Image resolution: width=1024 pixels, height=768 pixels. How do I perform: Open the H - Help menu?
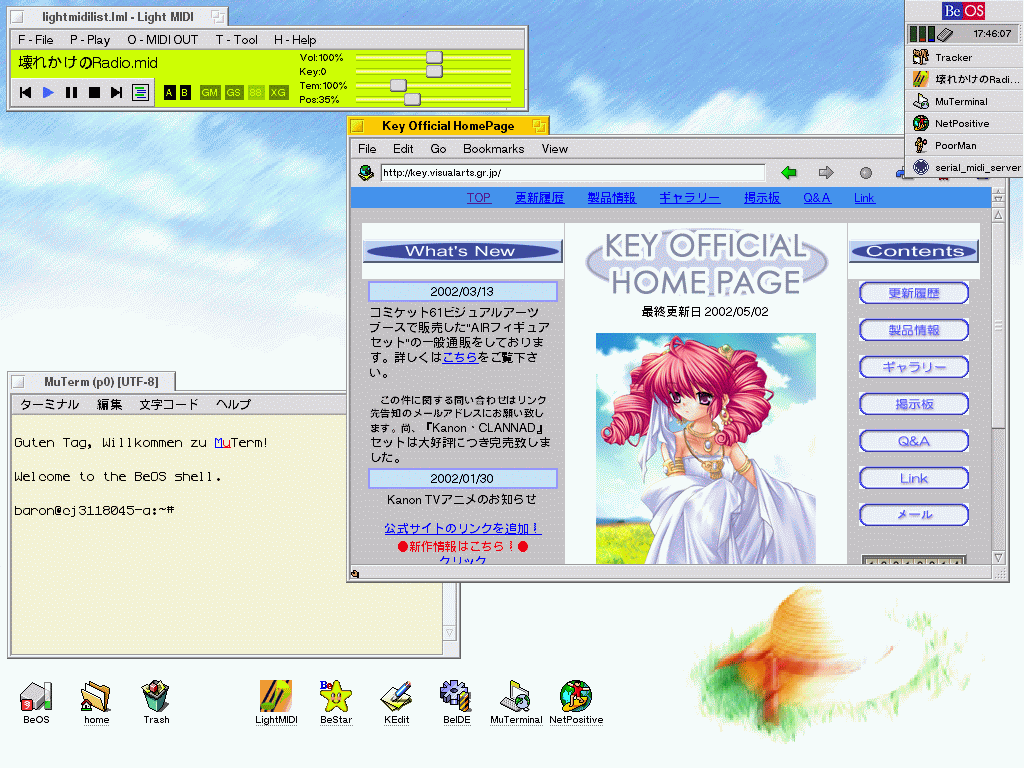click(x=295, y=40)
